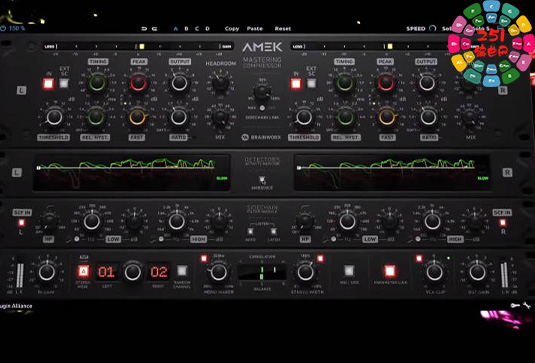
Task: Flip the AMBIENCE switch in Detectors section
Action: [x=262, y=179]
